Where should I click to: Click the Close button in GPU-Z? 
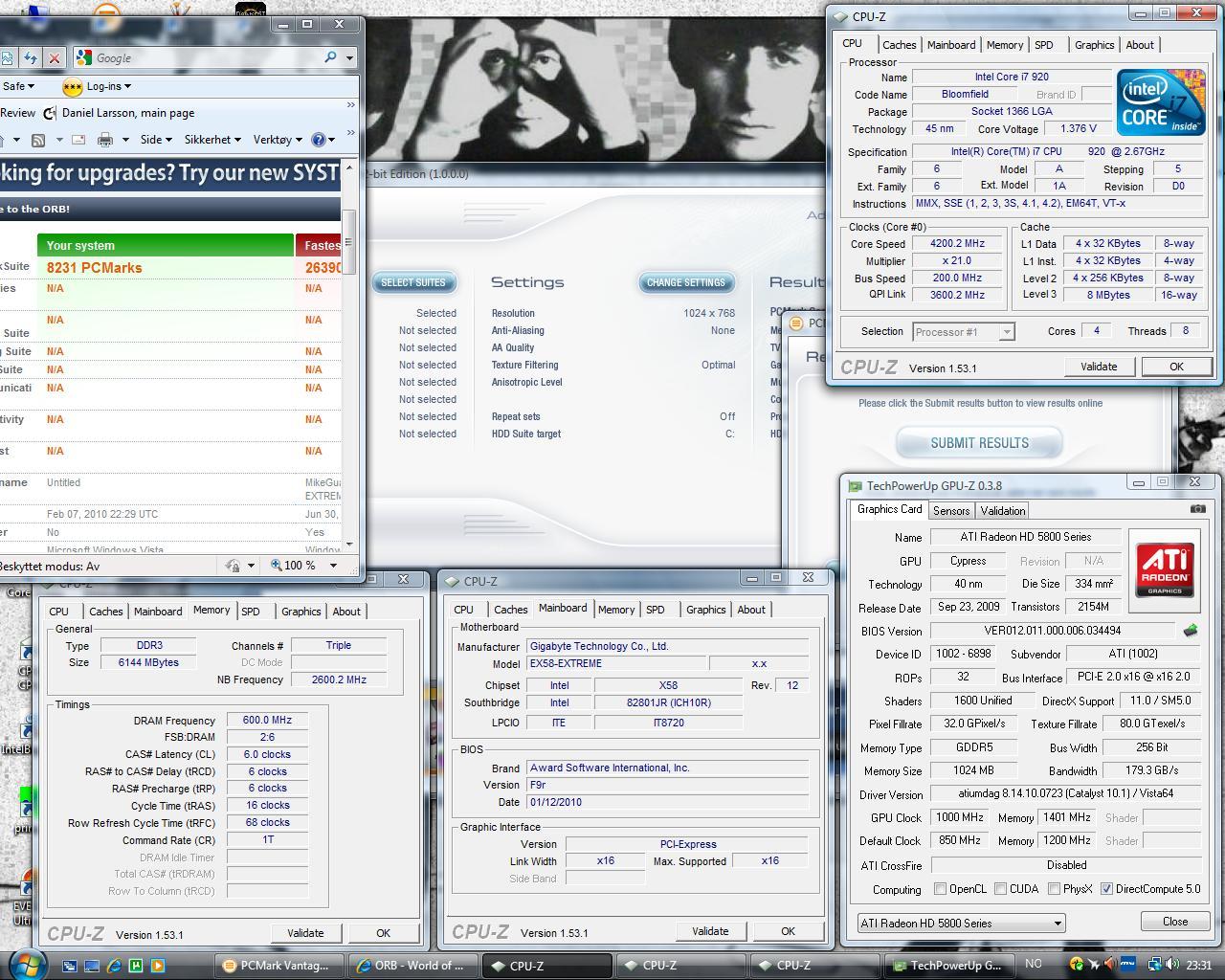1175,922
